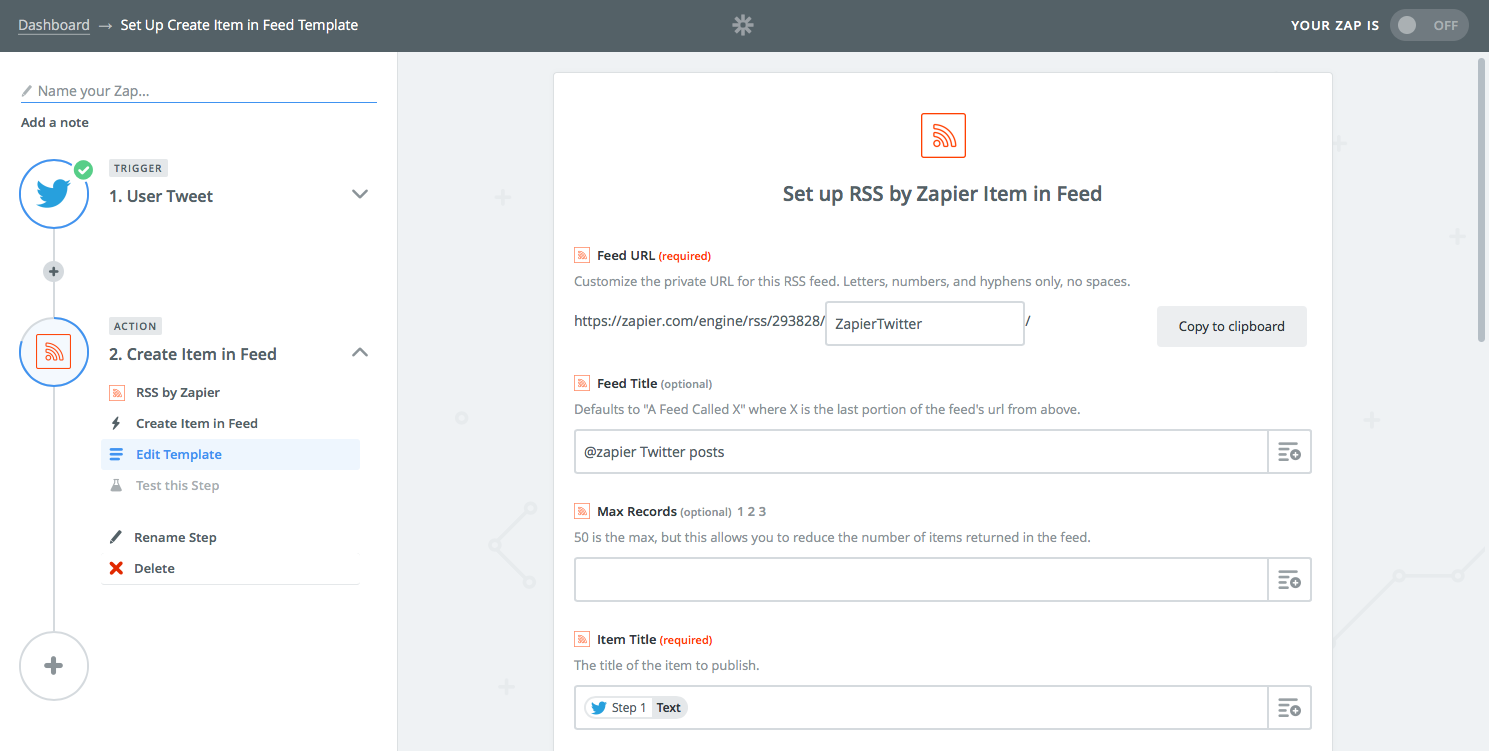Screen dimensions: 1489x751
Task: Click the https://zapier.com/engine/rss URL text
Action: (698, 322)
